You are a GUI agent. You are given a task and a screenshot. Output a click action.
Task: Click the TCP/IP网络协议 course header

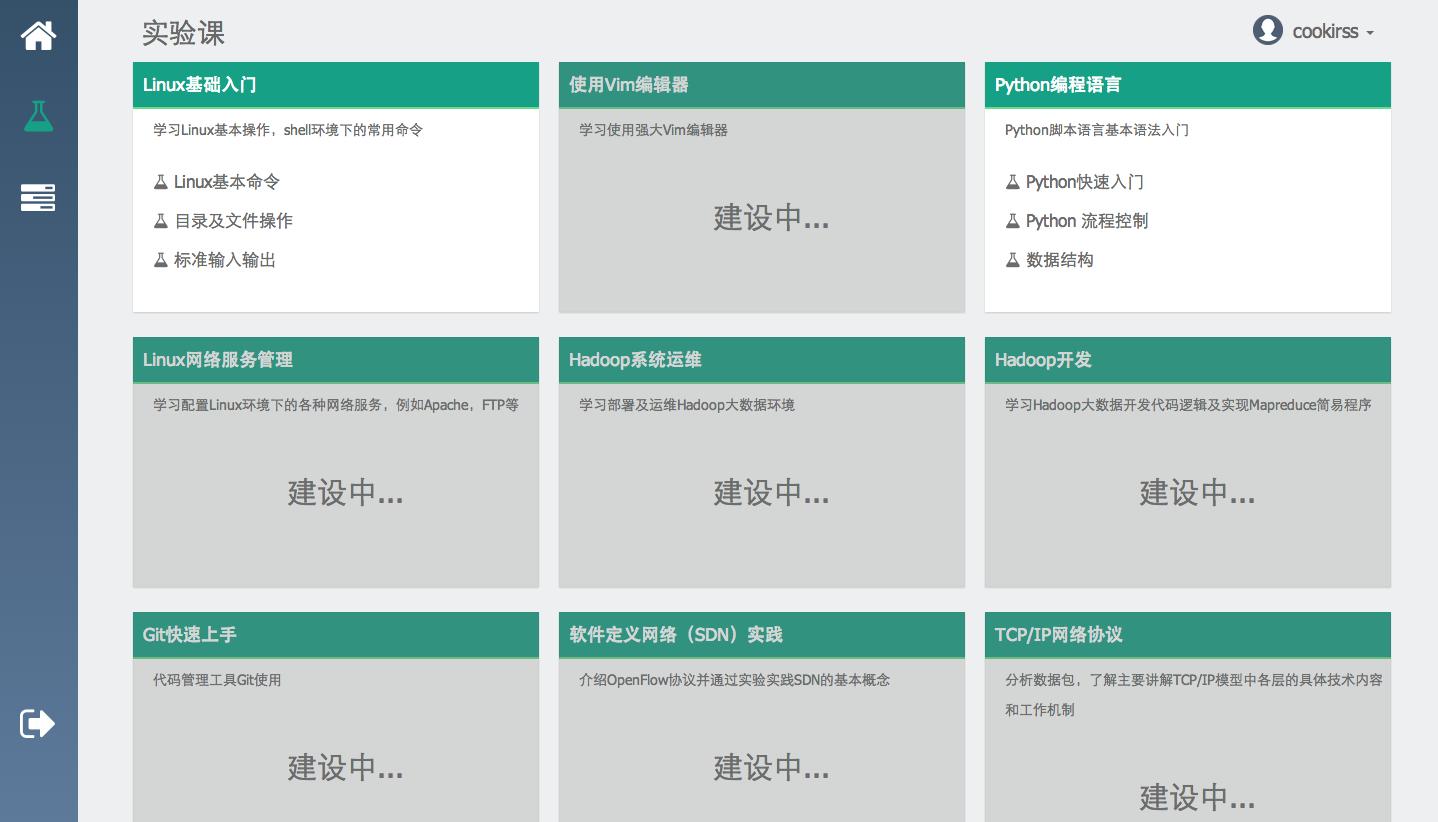tap(1188, 635)
